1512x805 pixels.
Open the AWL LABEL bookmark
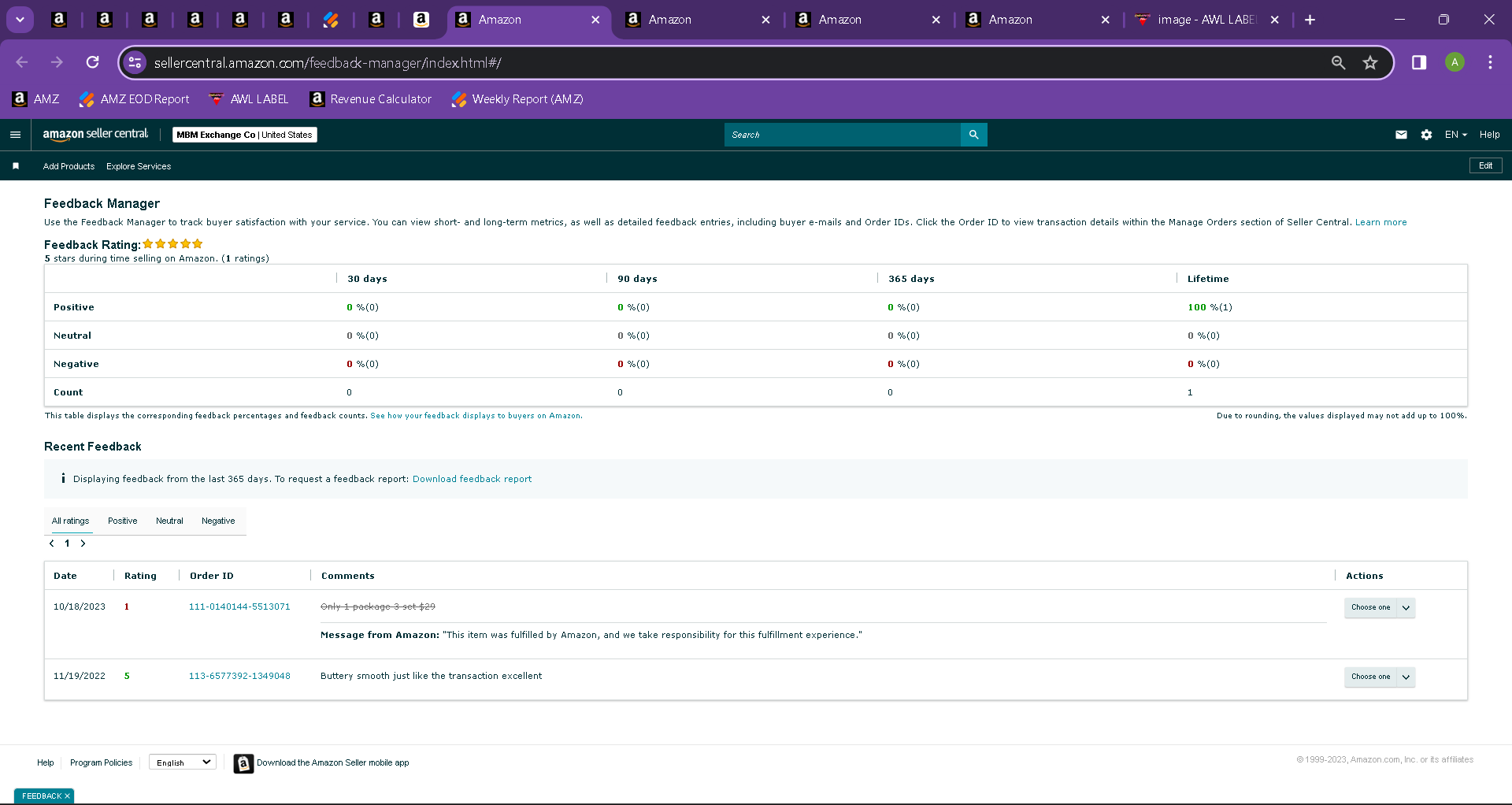pos(249,99)
